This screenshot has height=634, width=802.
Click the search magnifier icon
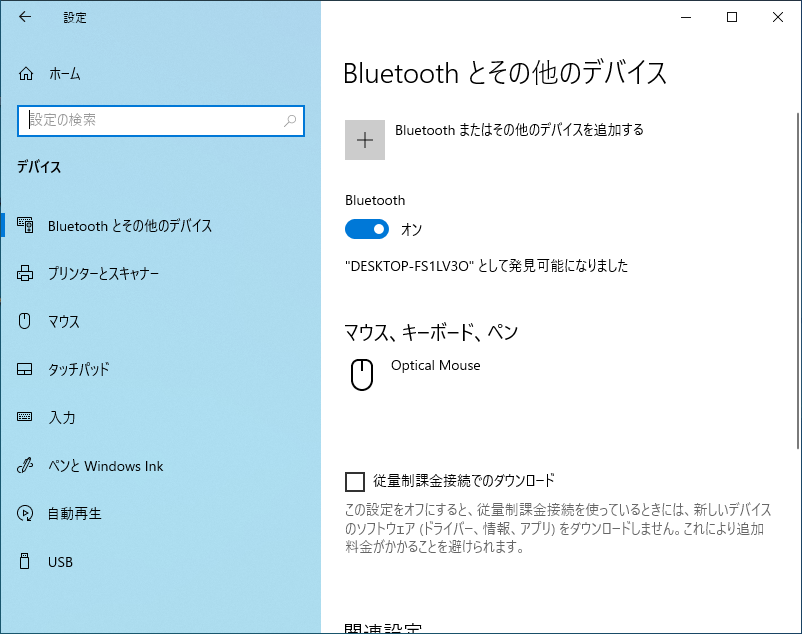(290, 121)
